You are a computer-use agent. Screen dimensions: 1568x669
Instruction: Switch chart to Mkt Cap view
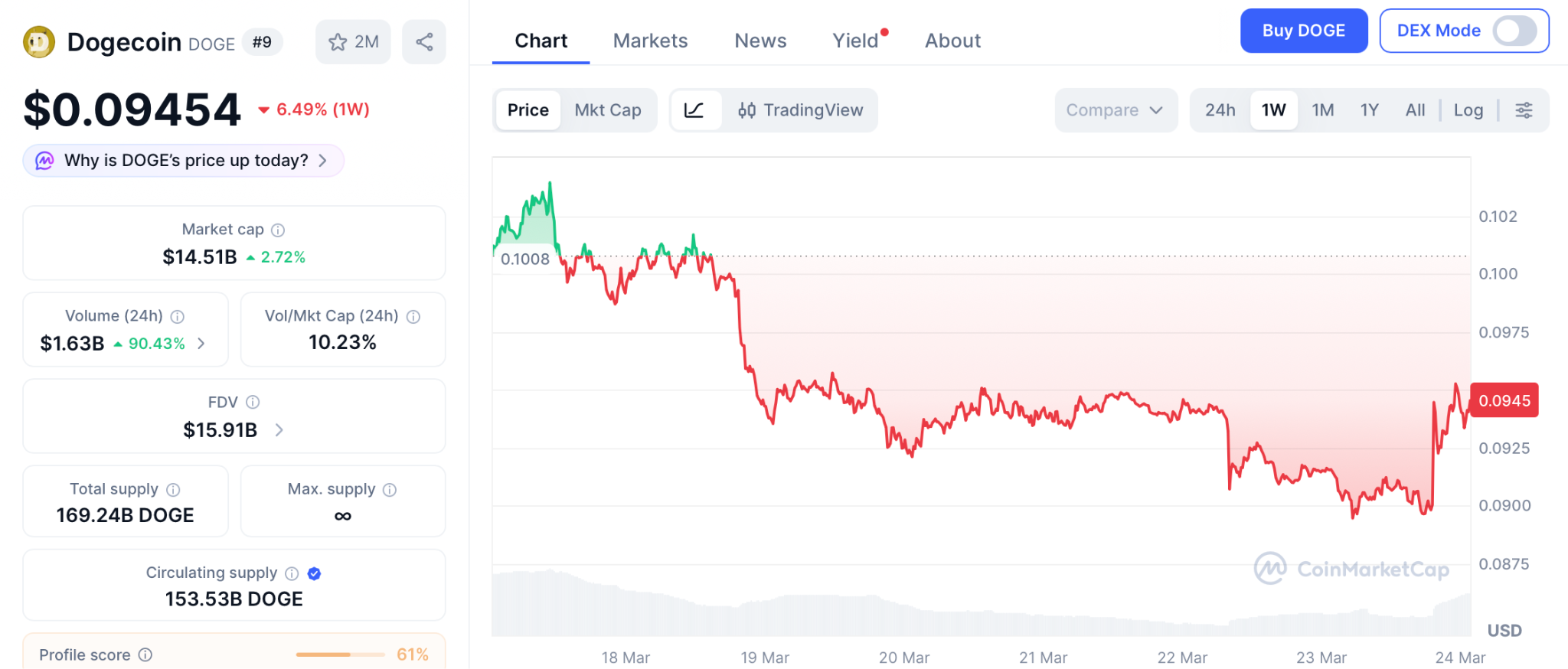[x=608, y=110]
